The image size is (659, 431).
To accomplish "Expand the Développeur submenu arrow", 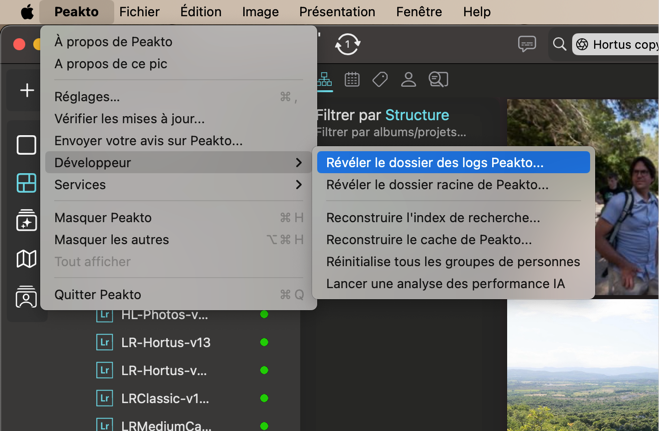I will coord(298,163).
